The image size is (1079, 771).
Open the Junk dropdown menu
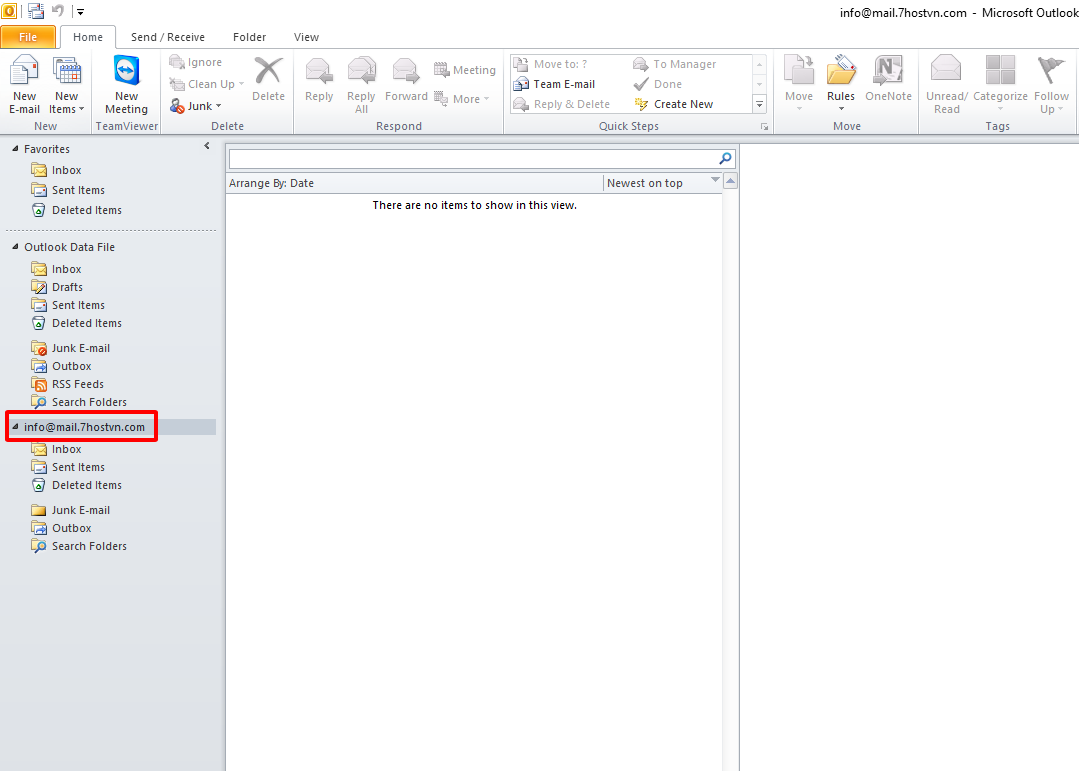pyautogui.click(x=196, y=106)
